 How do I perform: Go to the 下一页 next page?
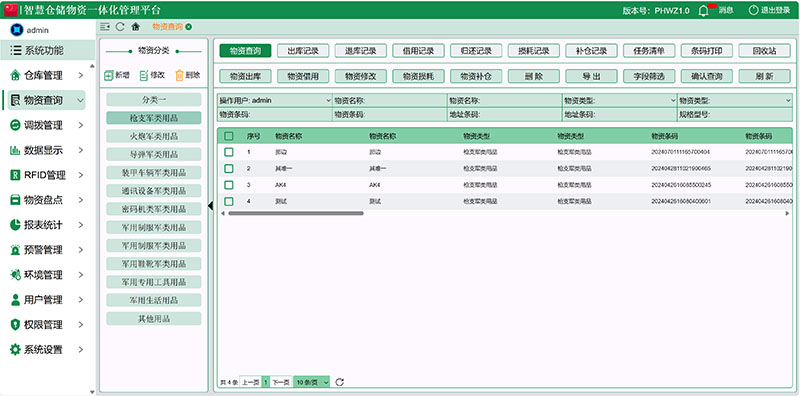tap(281, 382)
